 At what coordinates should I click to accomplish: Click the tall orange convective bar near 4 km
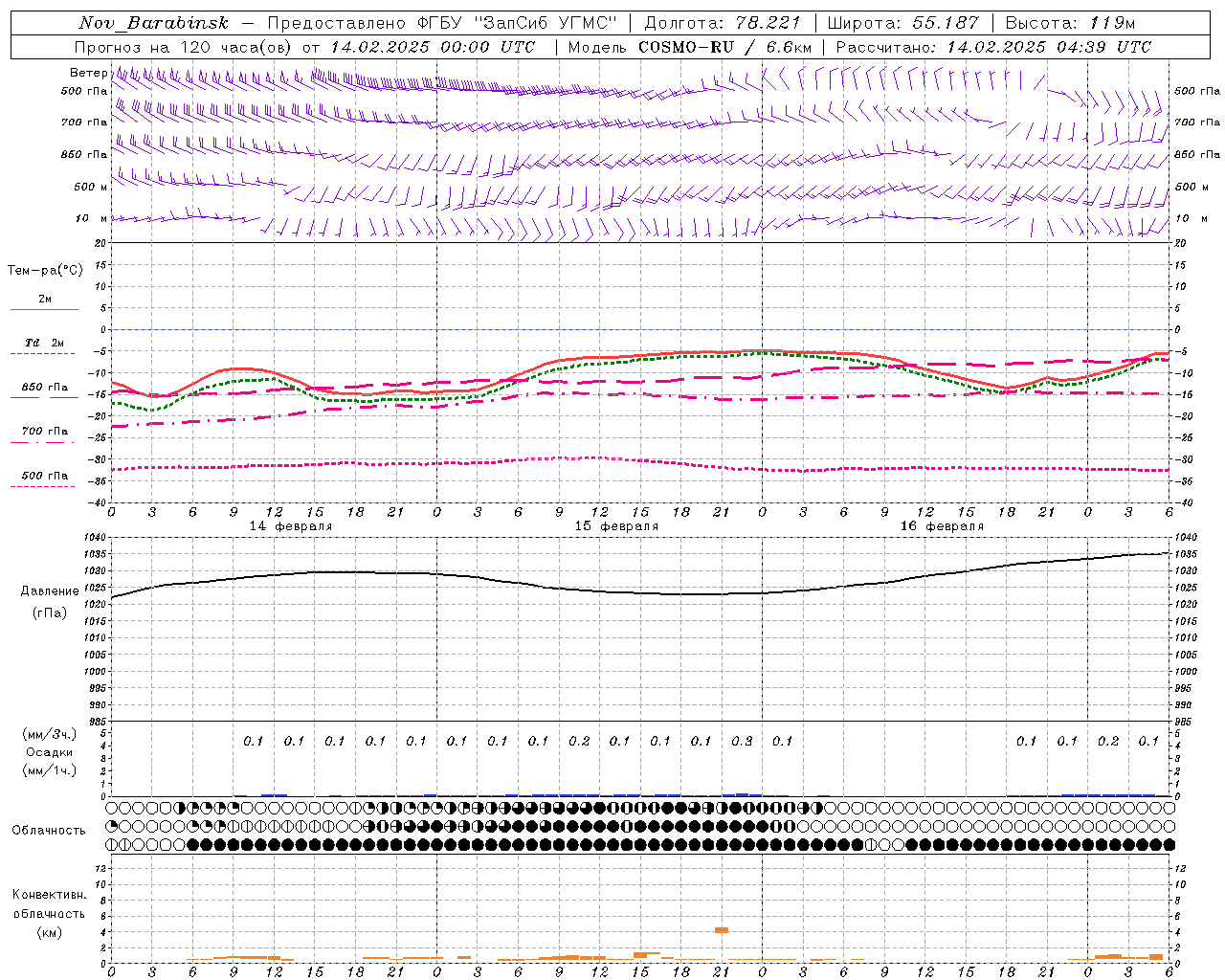click(x=722, y=929)
